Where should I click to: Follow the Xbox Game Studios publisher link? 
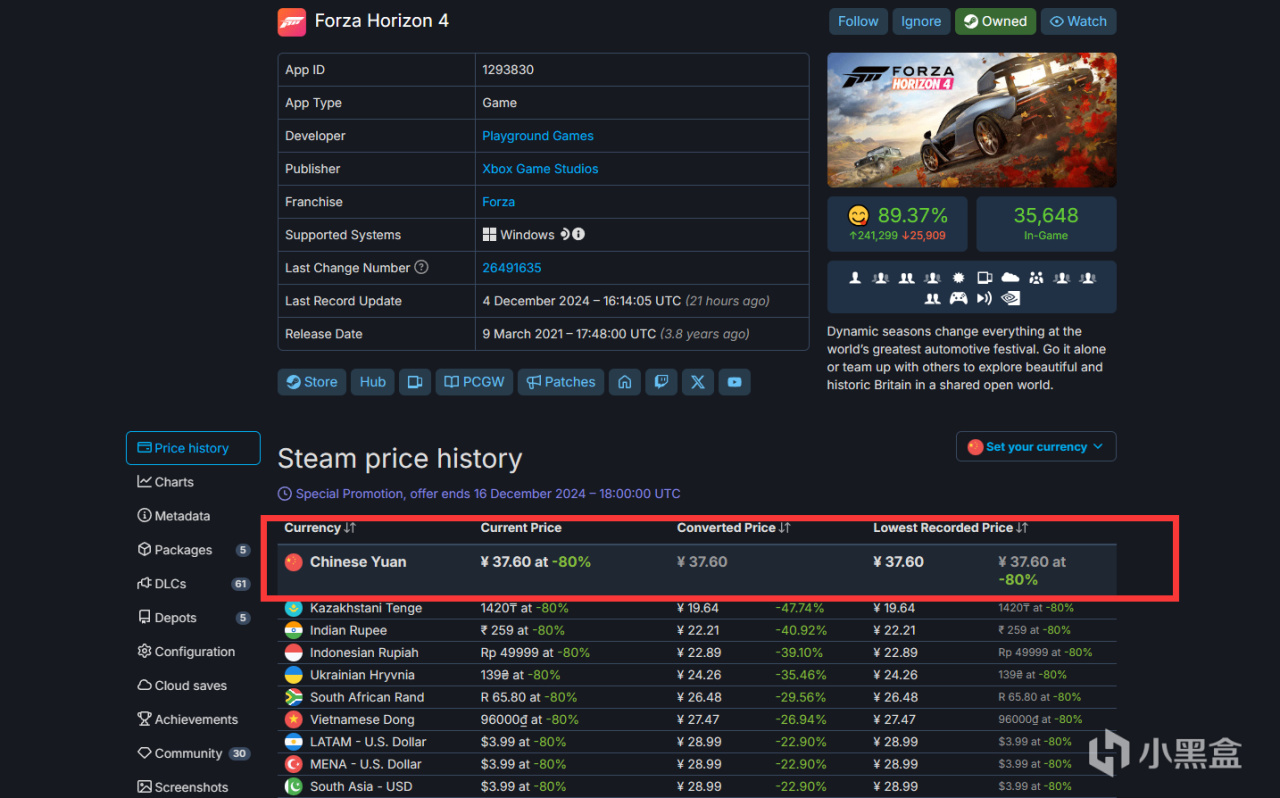tap(540, 169)
